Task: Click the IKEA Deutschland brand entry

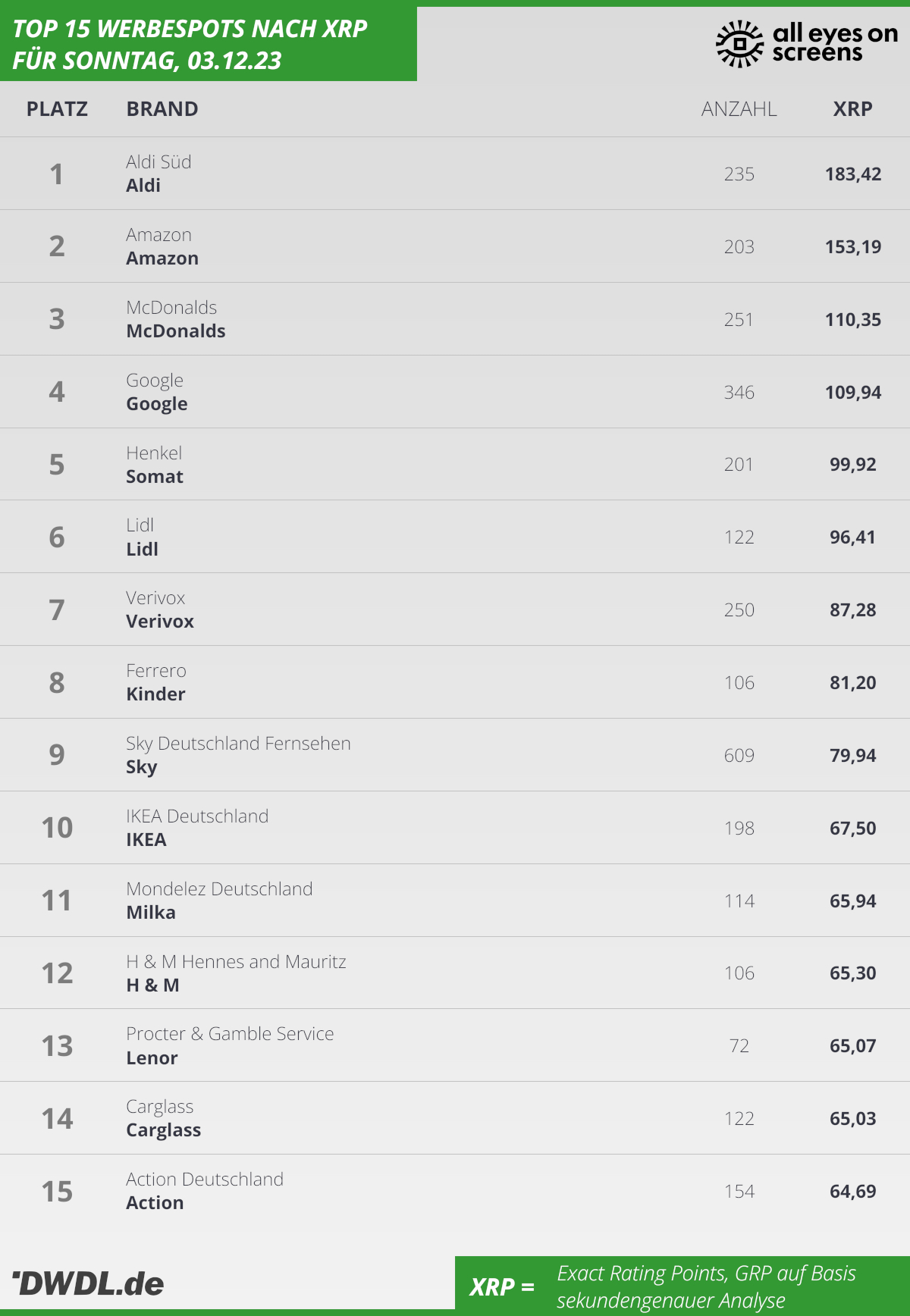Action: 197,828
